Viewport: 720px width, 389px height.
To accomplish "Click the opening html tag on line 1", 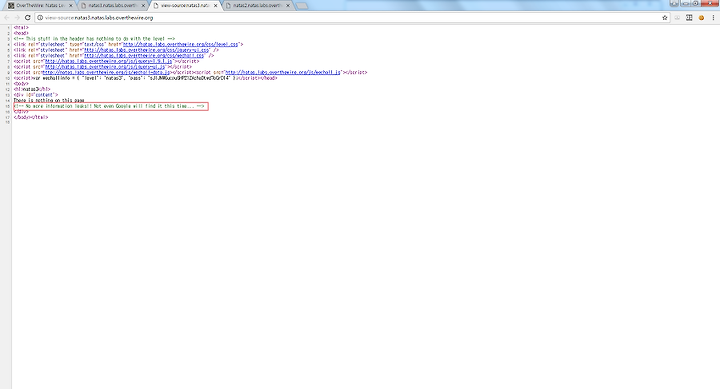I will [21, 28].
